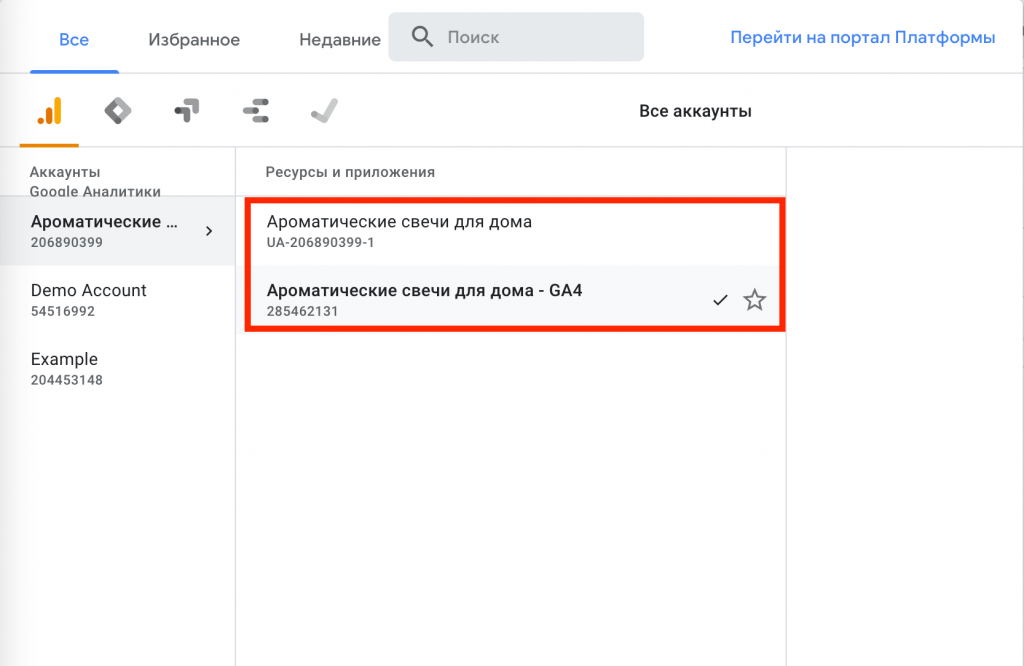Viewport: 1024px width, 666px height.
Task: Star the GA4 property as favorite
Action: click(754, 300)
